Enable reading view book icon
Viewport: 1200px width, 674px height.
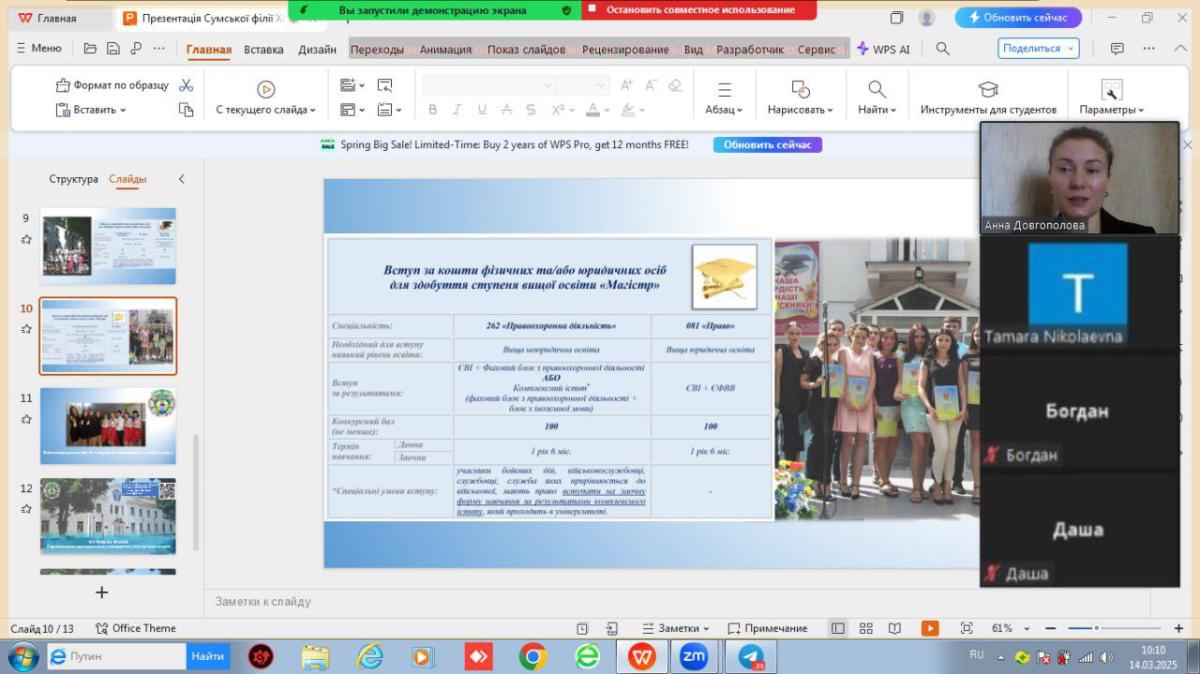coord(895,628)
